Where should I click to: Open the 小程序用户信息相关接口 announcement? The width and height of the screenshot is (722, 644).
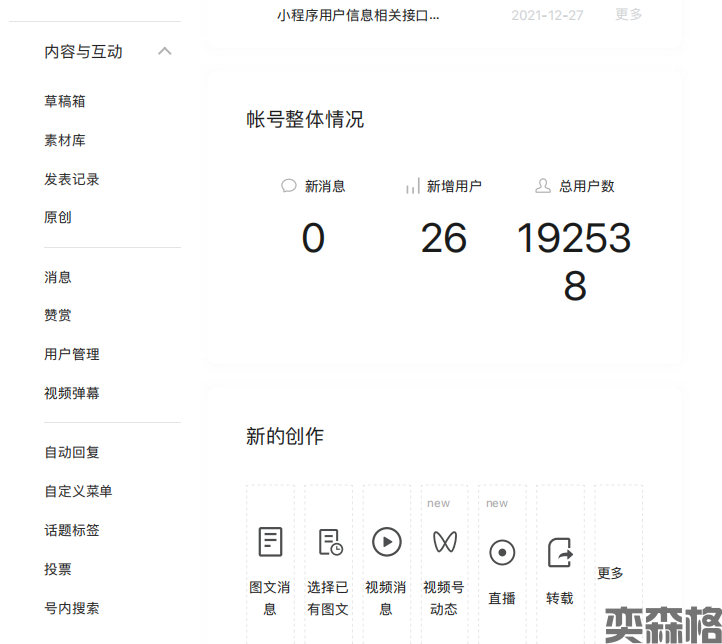click(358, 15)
